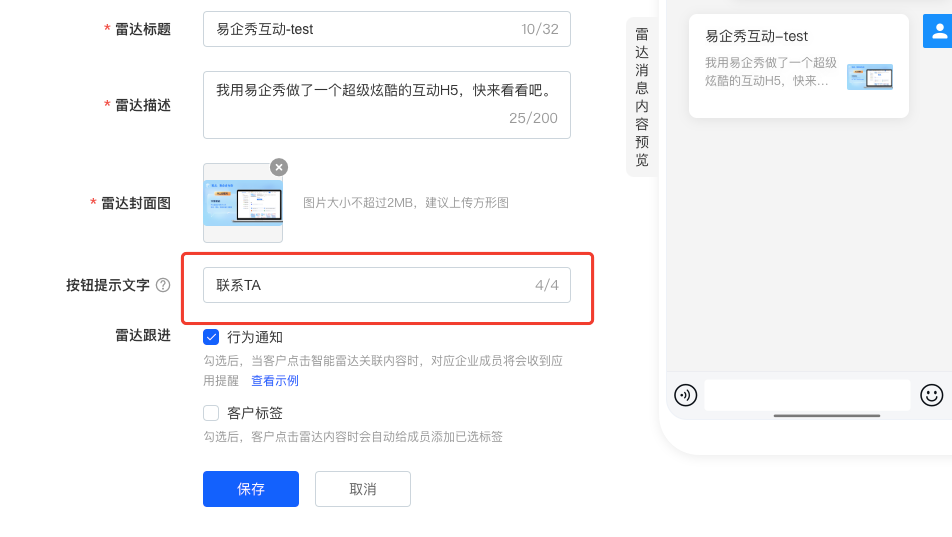The image size is (952, 537).
Task: Click the 10/32 title character counter
Action: (x=539, y=29)
